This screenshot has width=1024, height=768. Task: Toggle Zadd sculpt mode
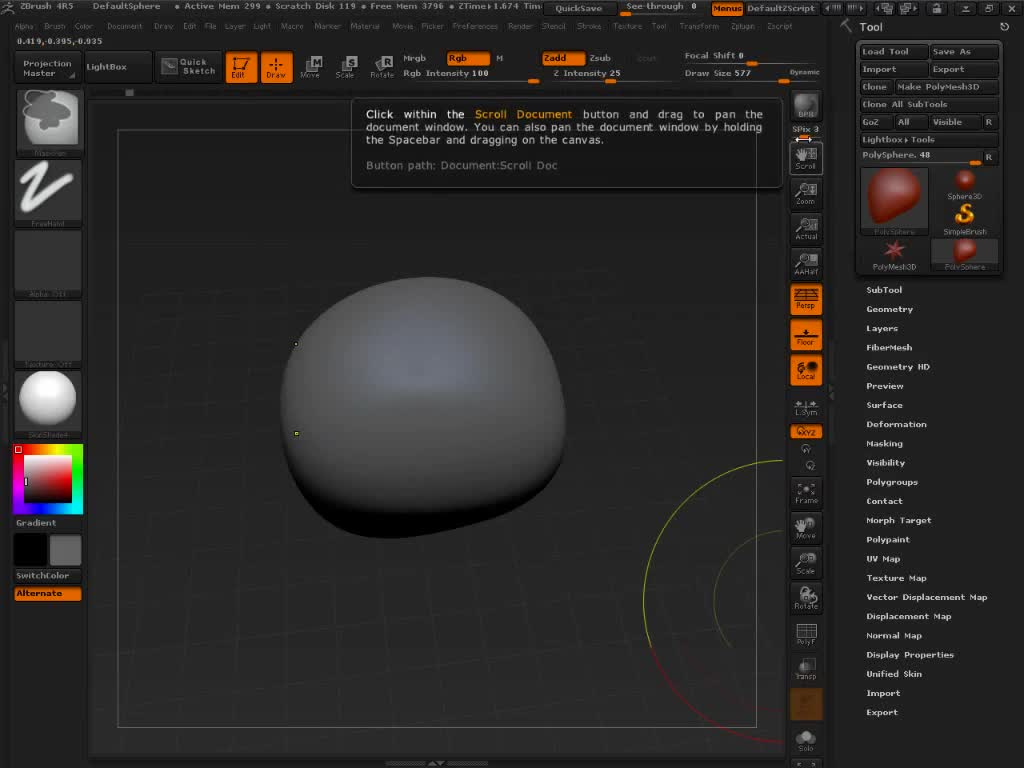[563, 58]
